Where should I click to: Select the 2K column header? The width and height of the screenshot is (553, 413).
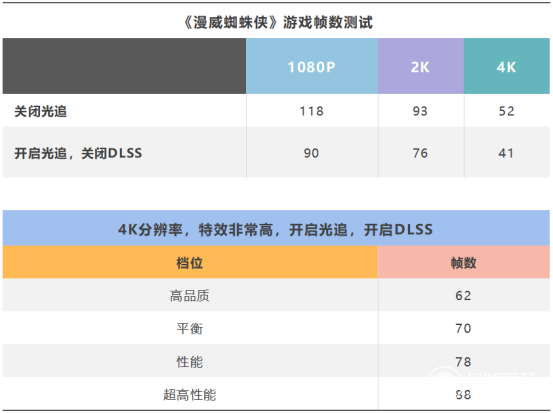pyautogui.click(x=421, y=66)
